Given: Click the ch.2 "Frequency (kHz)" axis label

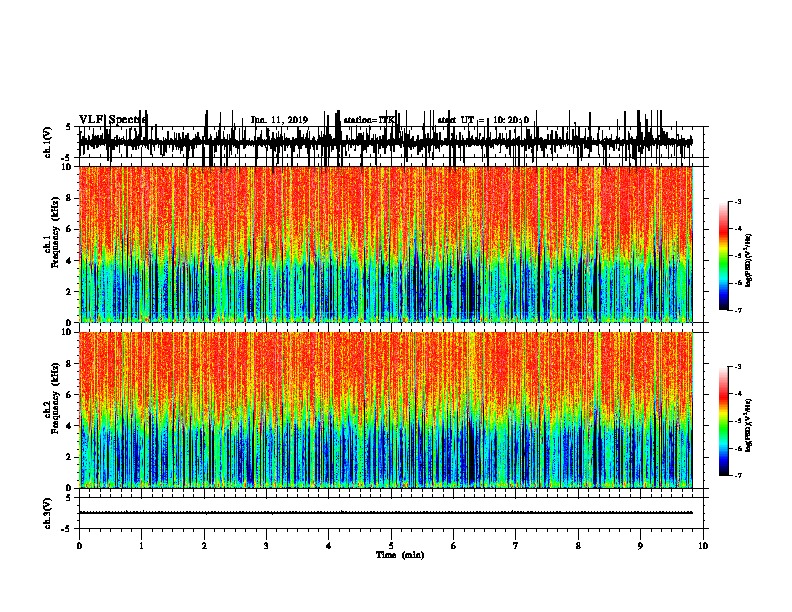Looking at the screenshot, I should (56, 398).
